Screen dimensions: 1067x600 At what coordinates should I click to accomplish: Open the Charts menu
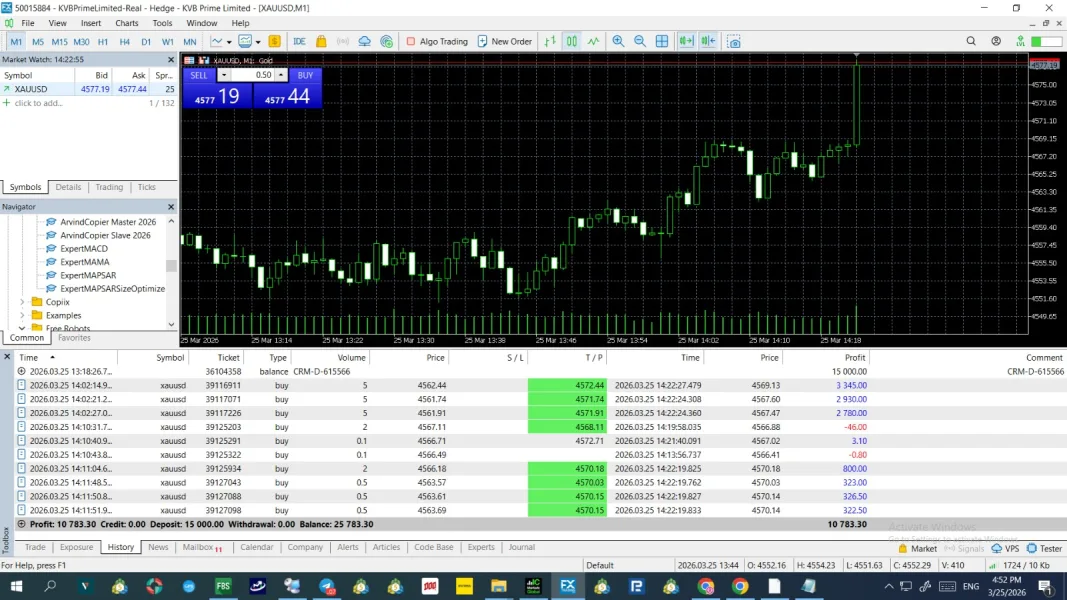click(127, 23)
